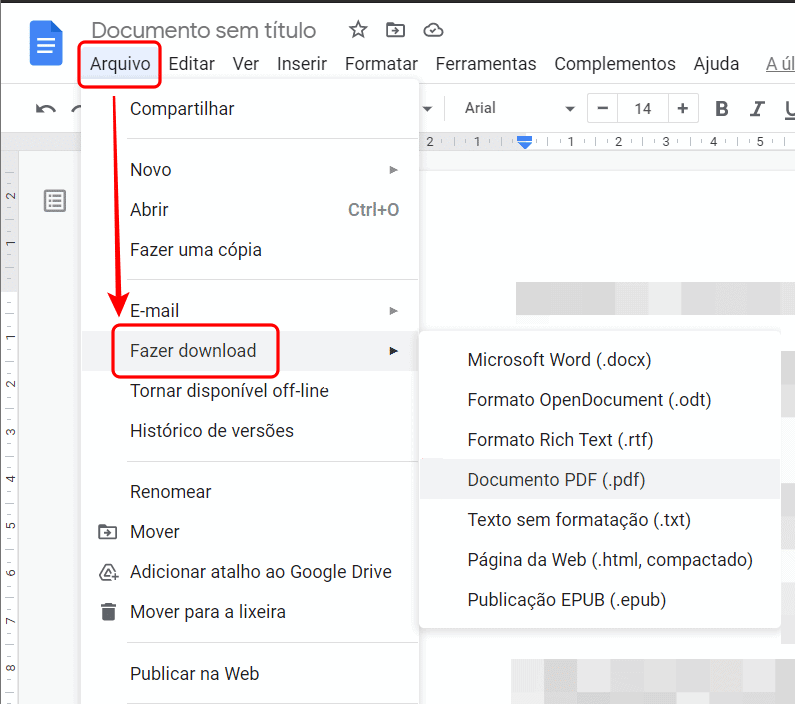
Task: Click the last edit link after Ajuda
Action: (780, 64)
